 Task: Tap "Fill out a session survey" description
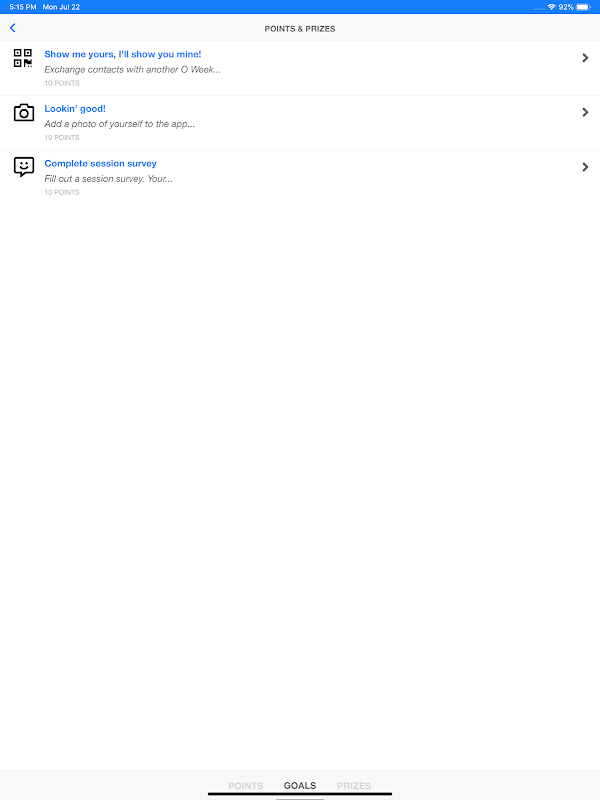point(108,179)
